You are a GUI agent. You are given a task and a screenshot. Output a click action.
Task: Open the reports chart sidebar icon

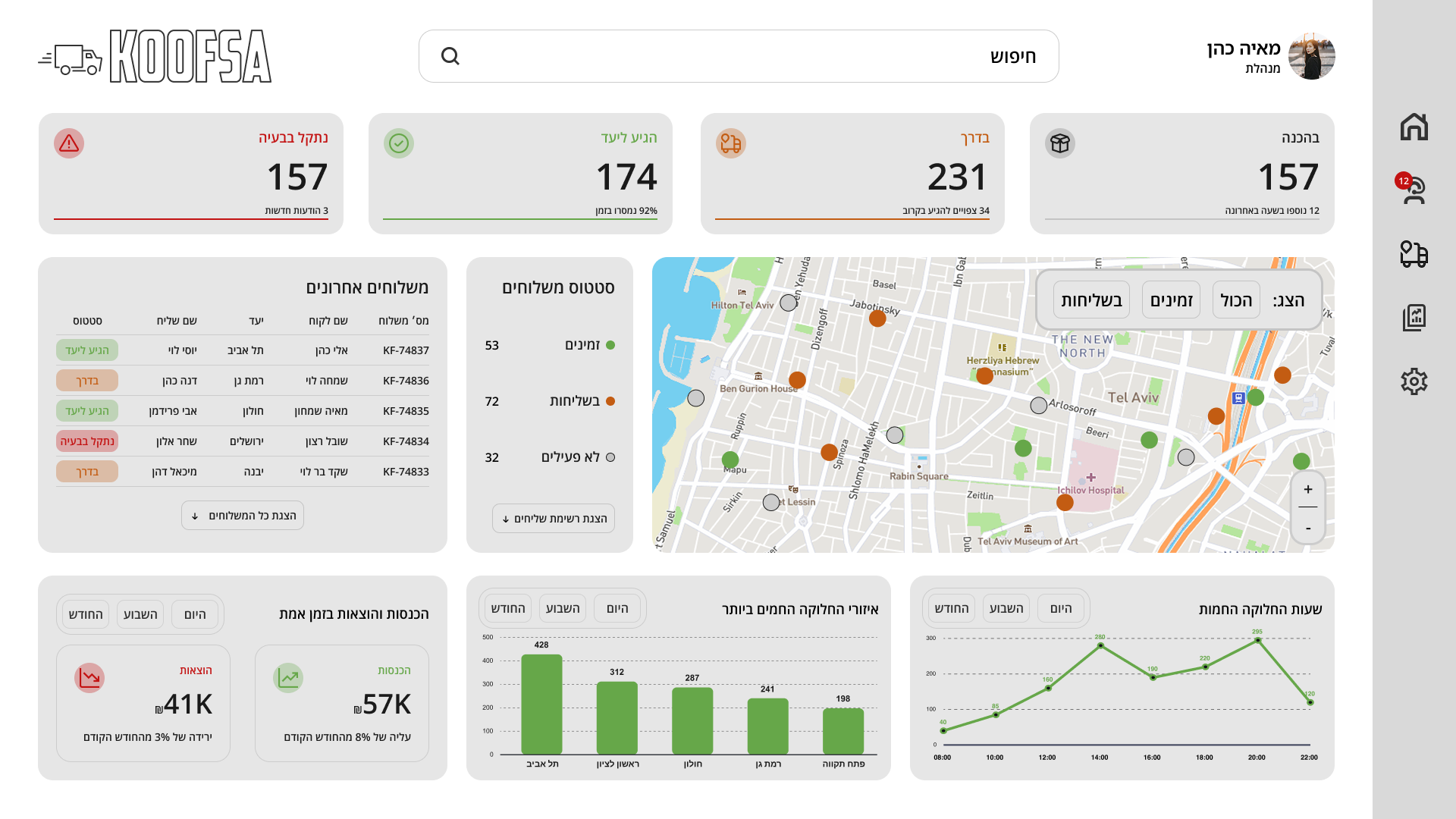(1414, 317)
